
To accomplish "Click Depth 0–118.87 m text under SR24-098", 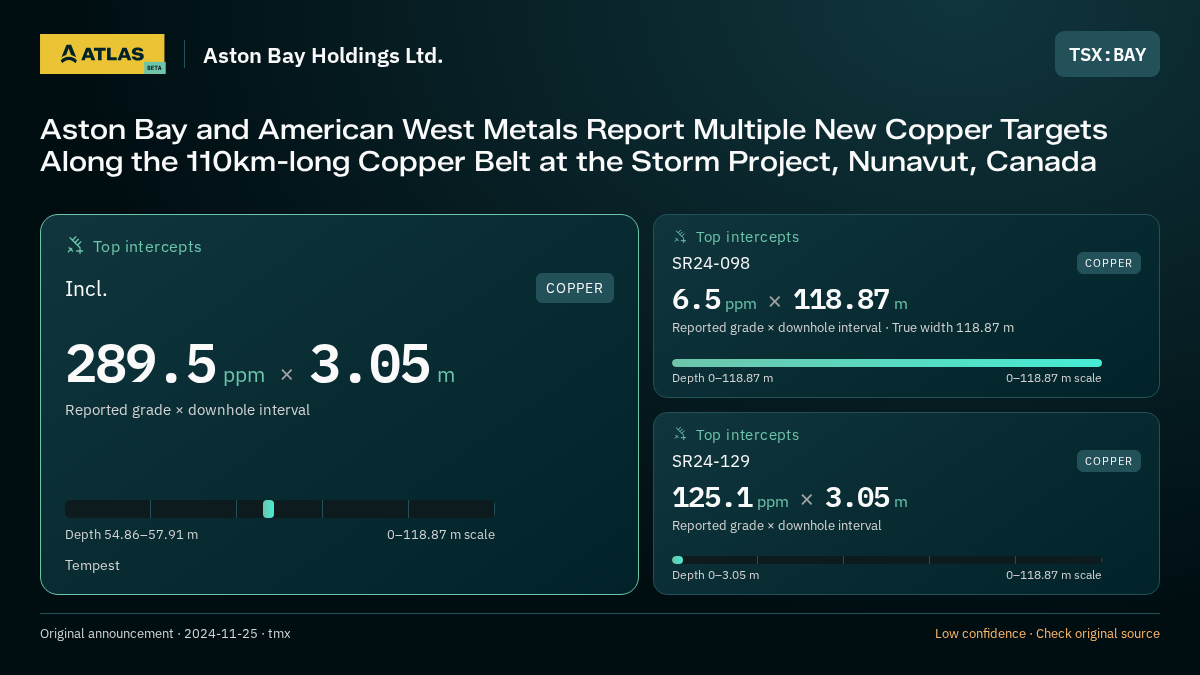I will (x=722, y=378).
